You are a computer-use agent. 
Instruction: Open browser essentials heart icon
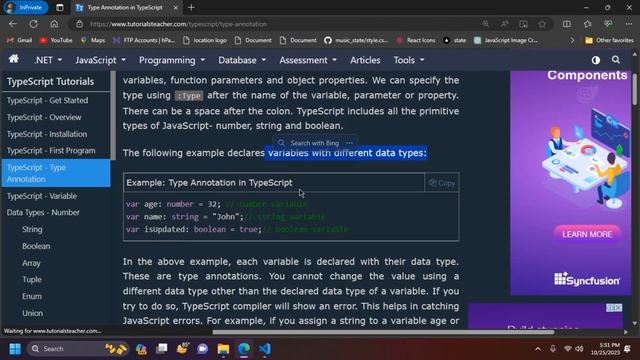608,24
